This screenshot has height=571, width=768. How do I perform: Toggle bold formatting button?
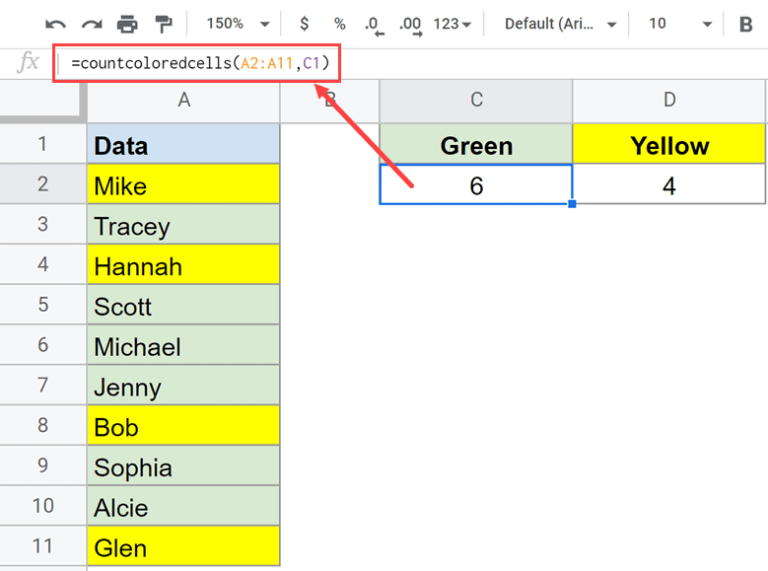click(745, 23)
